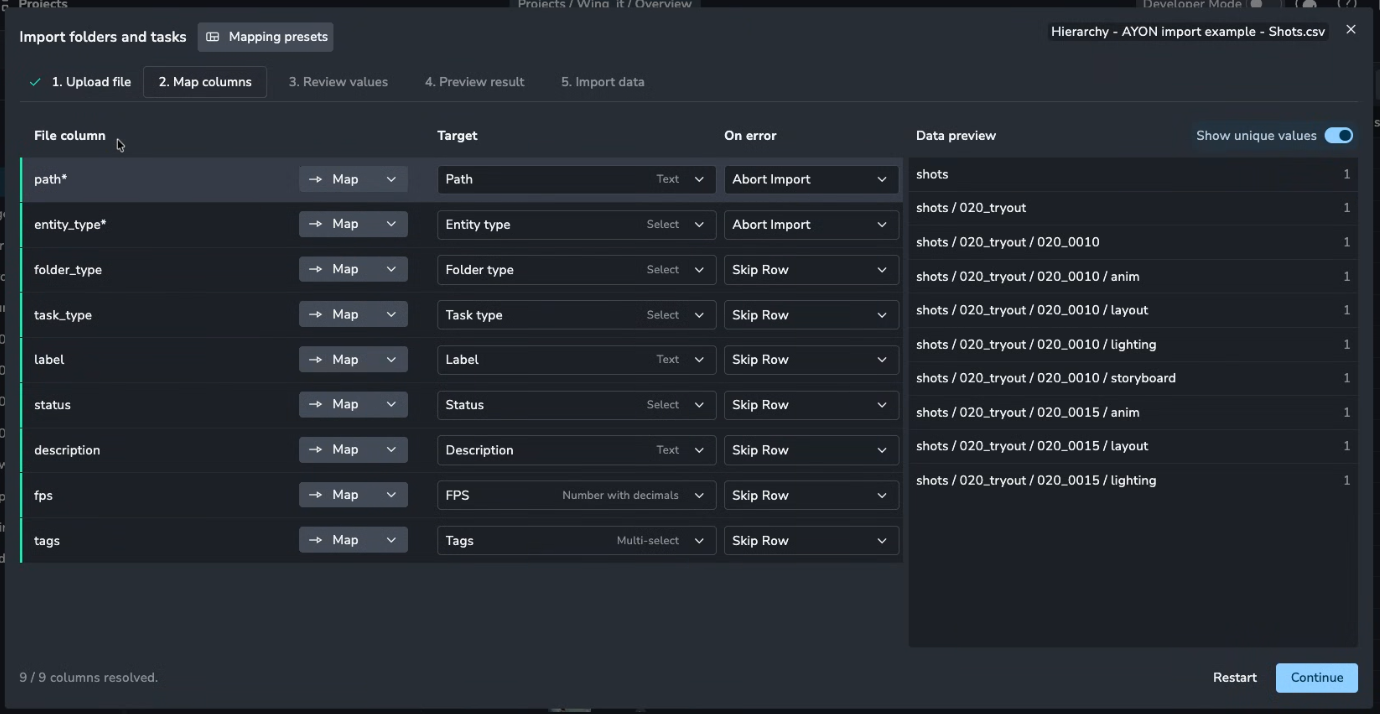The image size is (1380, 714).
Task: Open the Map action dropdown for task_type
Action: pyautogui.click(x=353, y=314)
